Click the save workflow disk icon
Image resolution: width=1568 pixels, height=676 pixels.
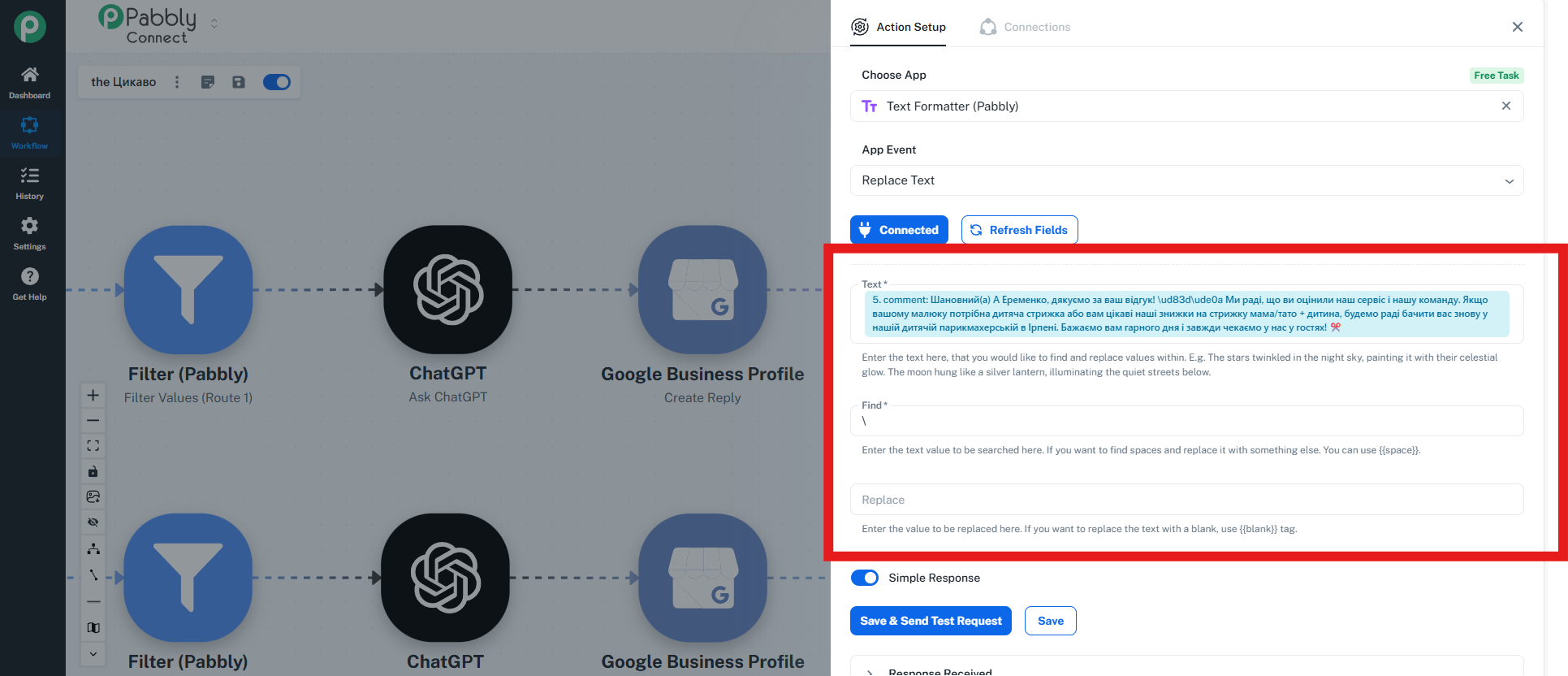coord(239,82)
